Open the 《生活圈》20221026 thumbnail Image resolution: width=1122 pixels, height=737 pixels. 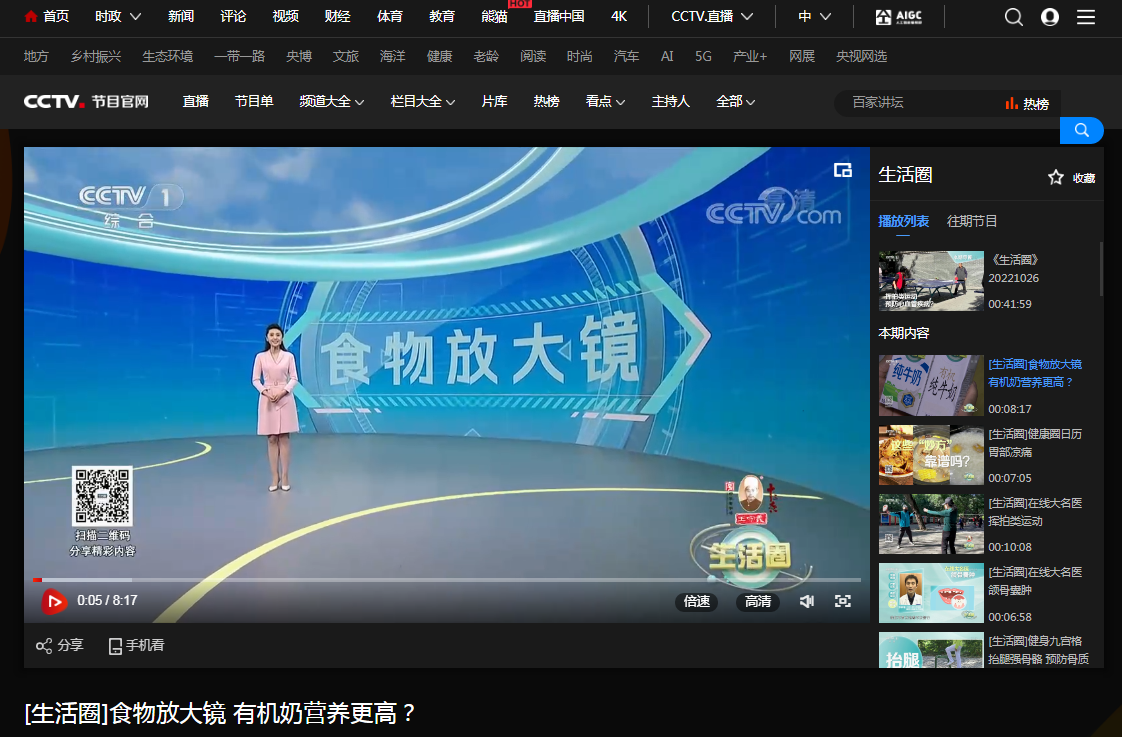coord(931,280)
